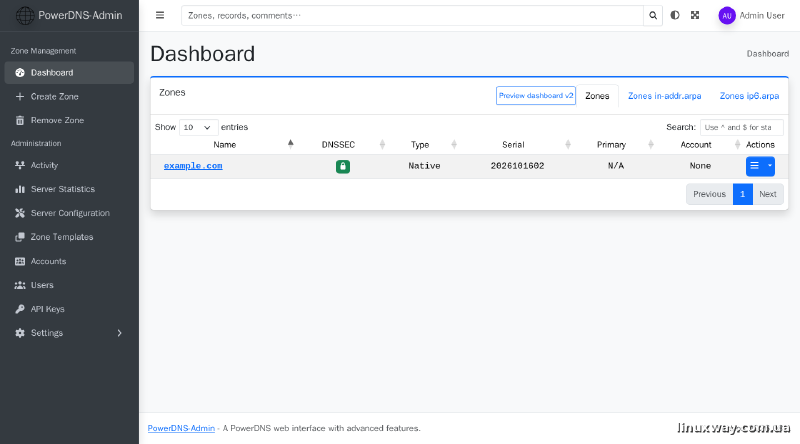Viewport: 800px width, 444px height.
Task: Click the Previous pagination button
Action: click(709, 194)
